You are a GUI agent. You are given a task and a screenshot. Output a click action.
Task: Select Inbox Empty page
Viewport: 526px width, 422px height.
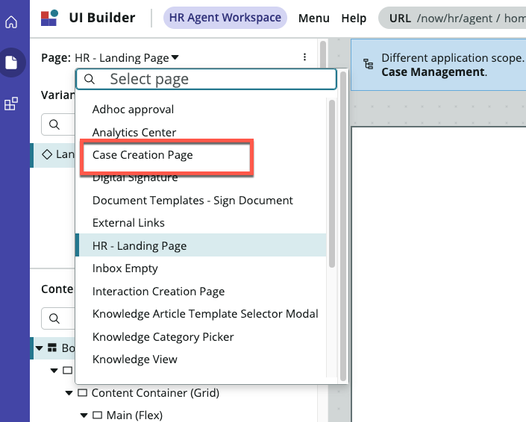[201, 268]
